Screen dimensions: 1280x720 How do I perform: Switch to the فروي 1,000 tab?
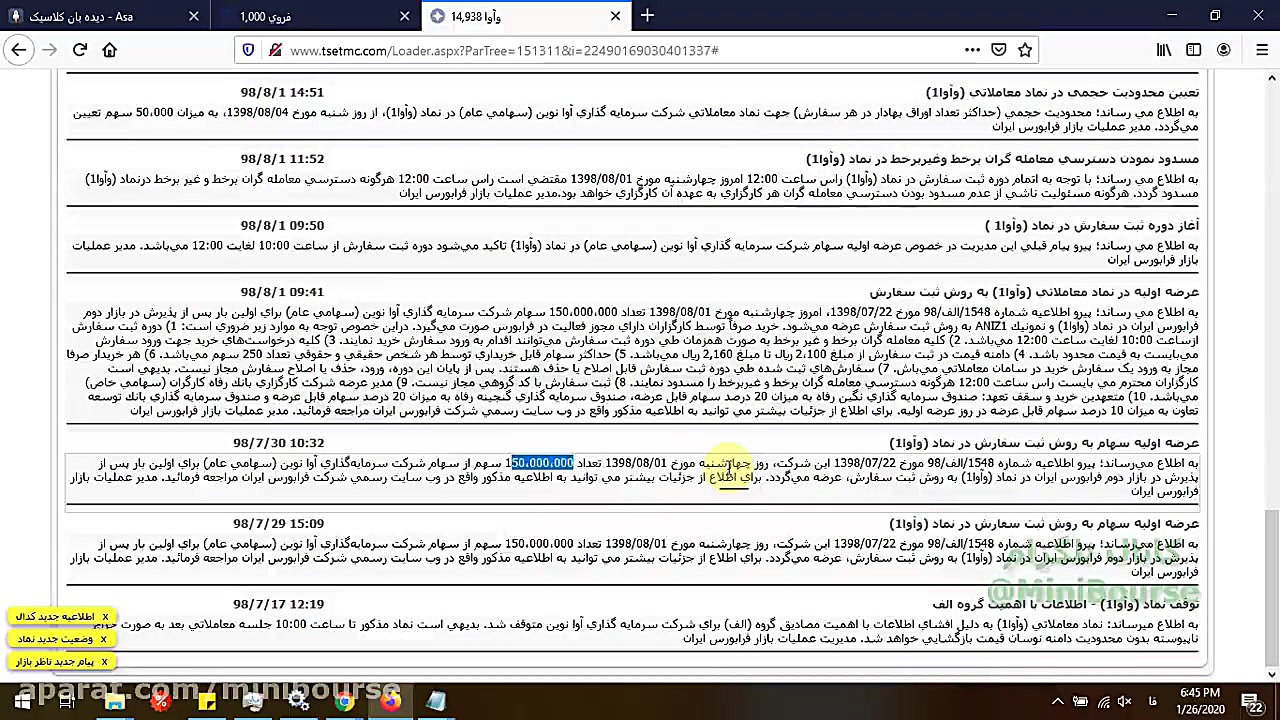point(310,16)
